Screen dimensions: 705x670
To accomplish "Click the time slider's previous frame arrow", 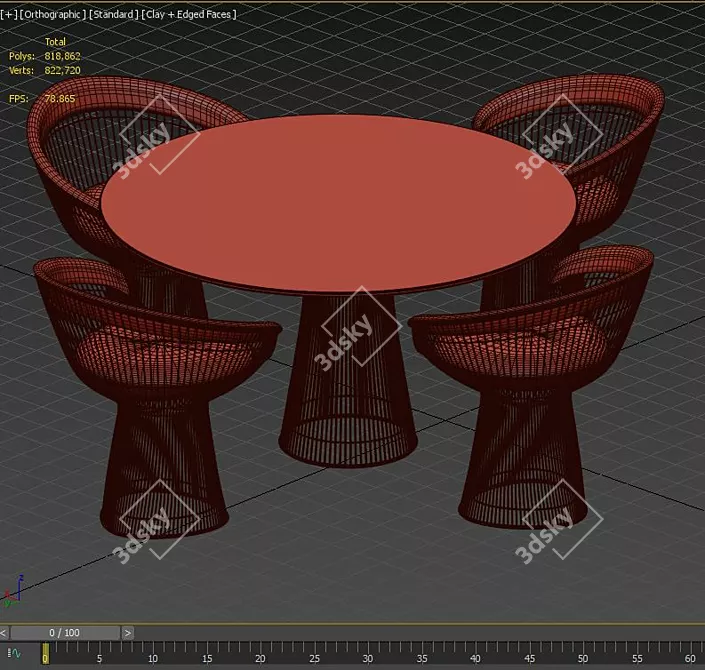I will coord(5,633).
